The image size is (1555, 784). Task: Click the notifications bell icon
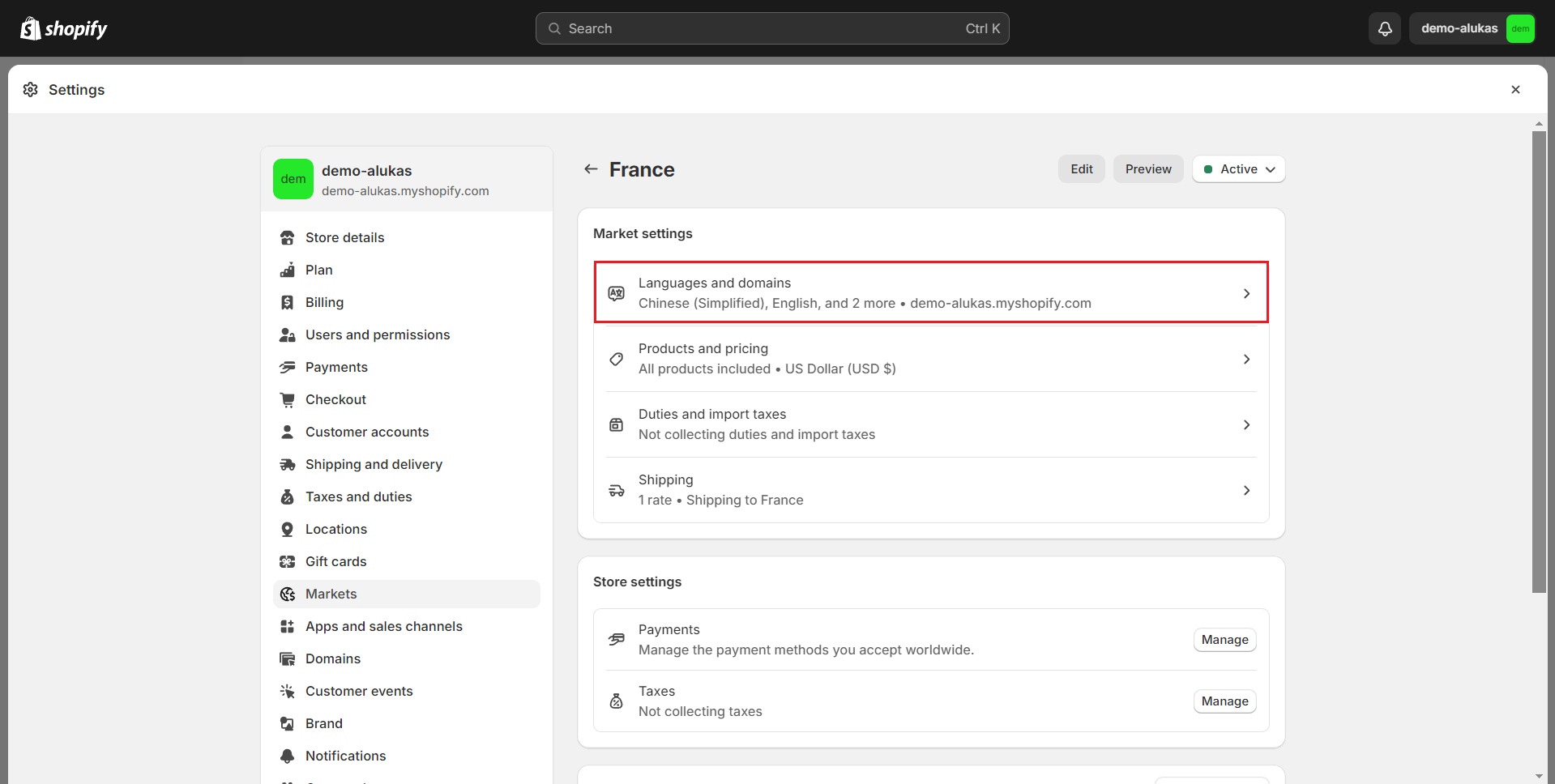click(x=1385, y=28)
